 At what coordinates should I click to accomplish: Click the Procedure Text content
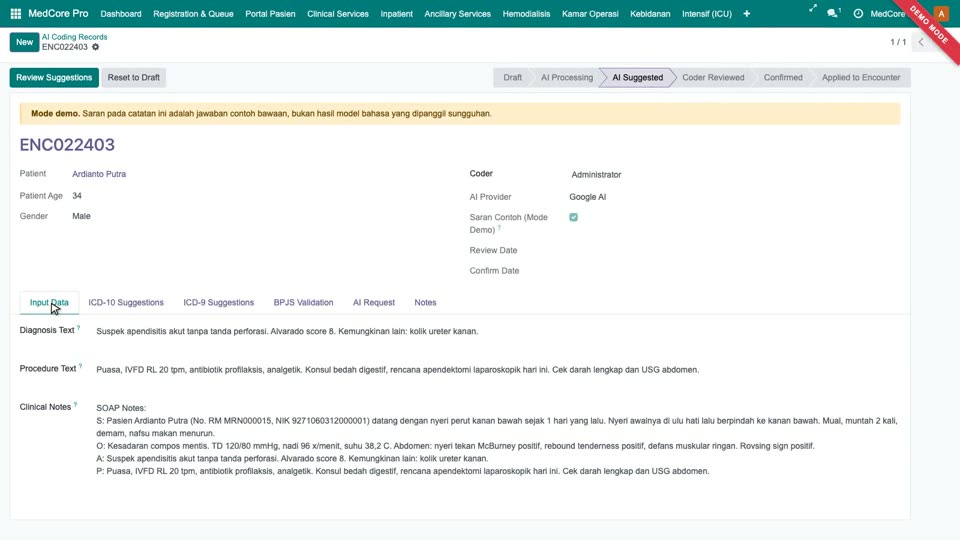[397, 370]
